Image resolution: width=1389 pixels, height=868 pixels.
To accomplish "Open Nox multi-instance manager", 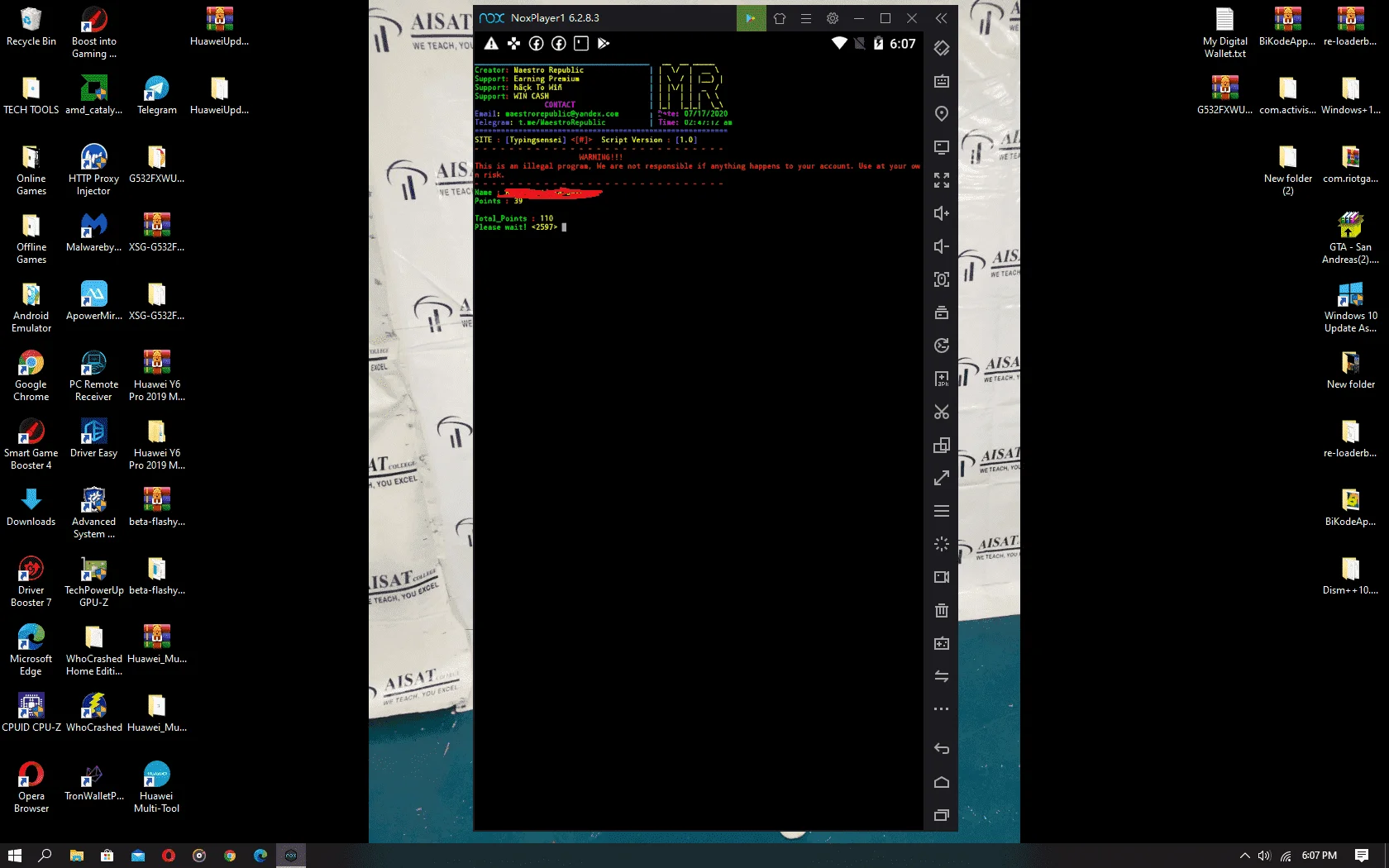I will point(941,445).
